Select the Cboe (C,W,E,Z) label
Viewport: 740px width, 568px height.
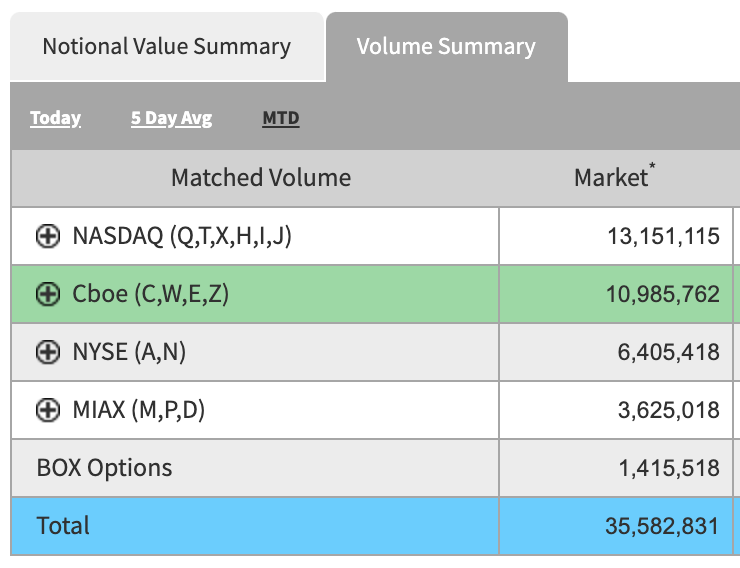coord(151,294)
